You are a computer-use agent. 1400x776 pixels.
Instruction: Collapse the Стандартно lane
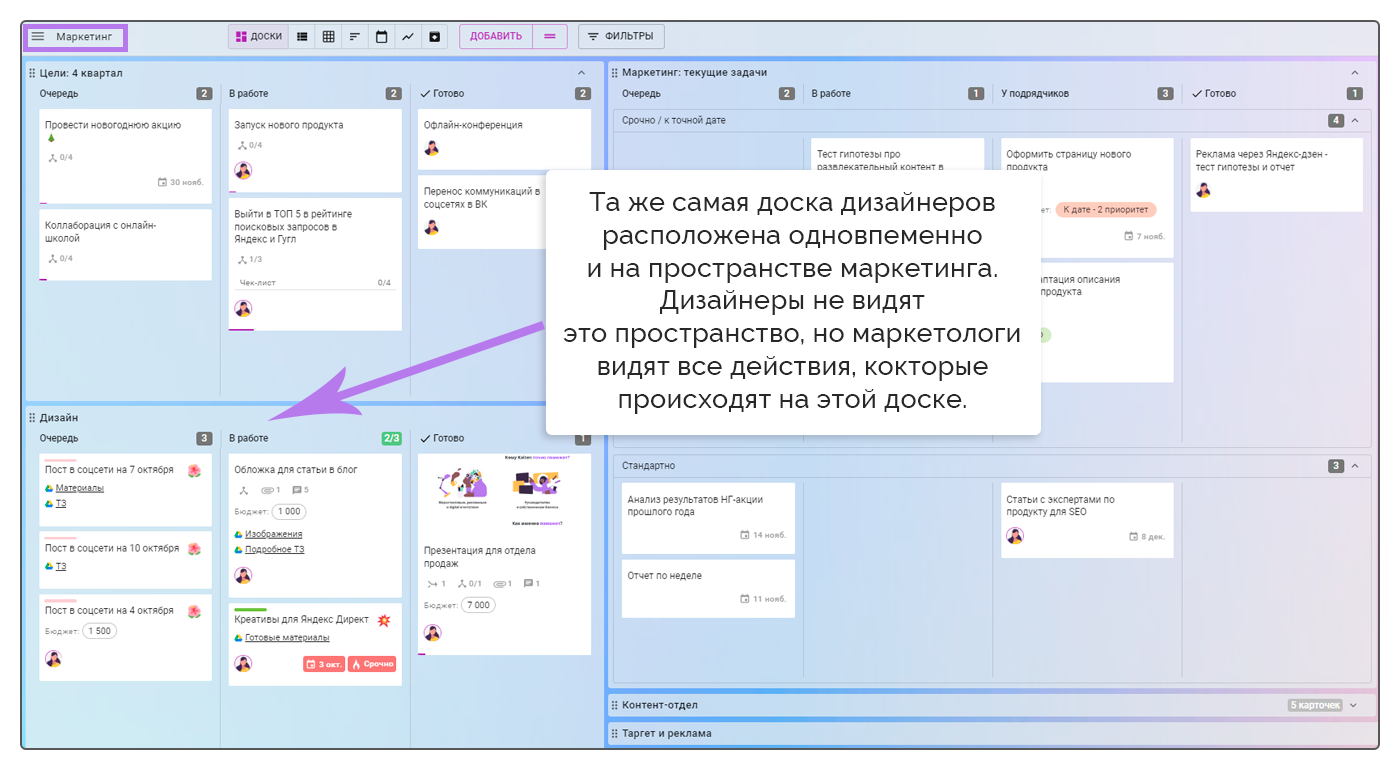1355,466
